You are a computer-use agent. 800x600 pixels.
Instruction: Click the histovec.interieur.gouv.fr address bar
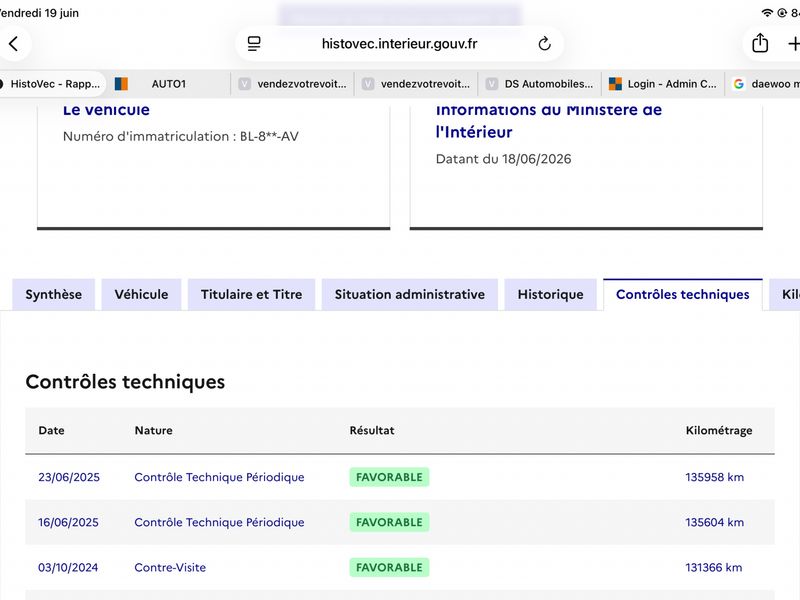pos(399,44)
